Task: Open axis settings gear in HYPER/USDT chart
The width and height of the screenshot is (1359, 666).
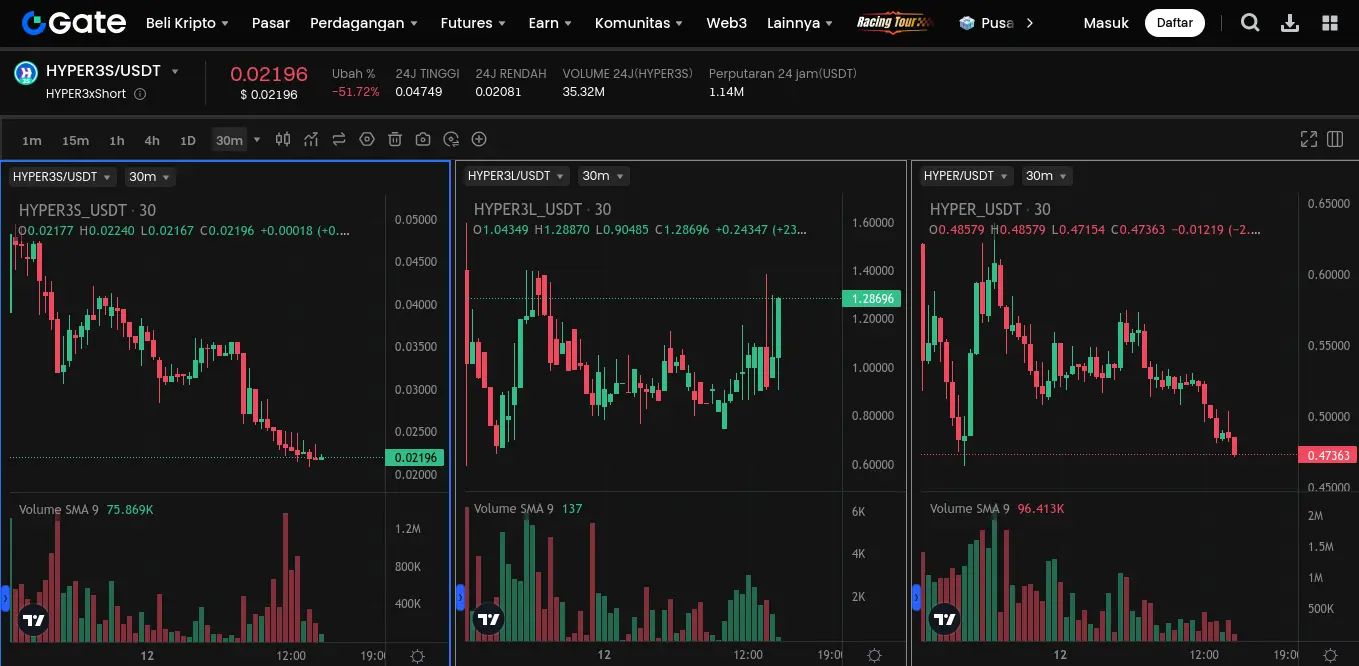Action: click(x=1330, y=656)
